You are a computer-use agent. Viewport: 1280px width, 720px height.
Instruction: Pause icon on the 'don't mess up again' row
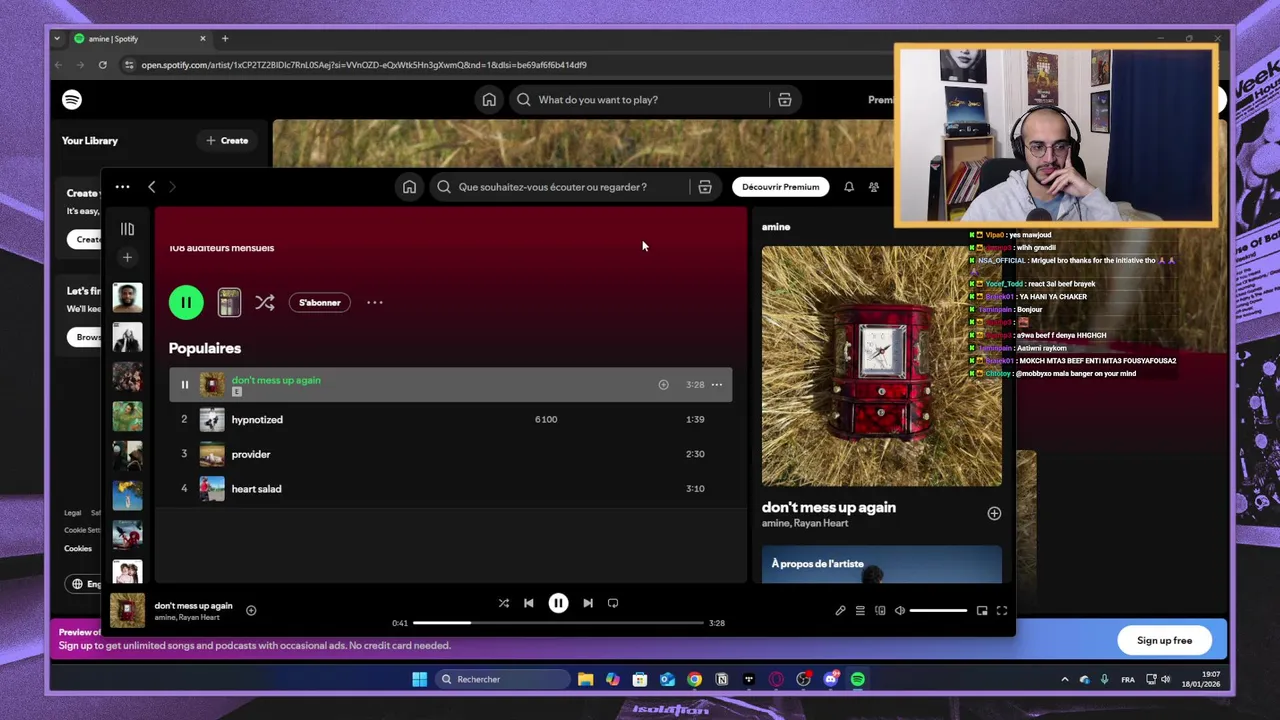(184, 384)
